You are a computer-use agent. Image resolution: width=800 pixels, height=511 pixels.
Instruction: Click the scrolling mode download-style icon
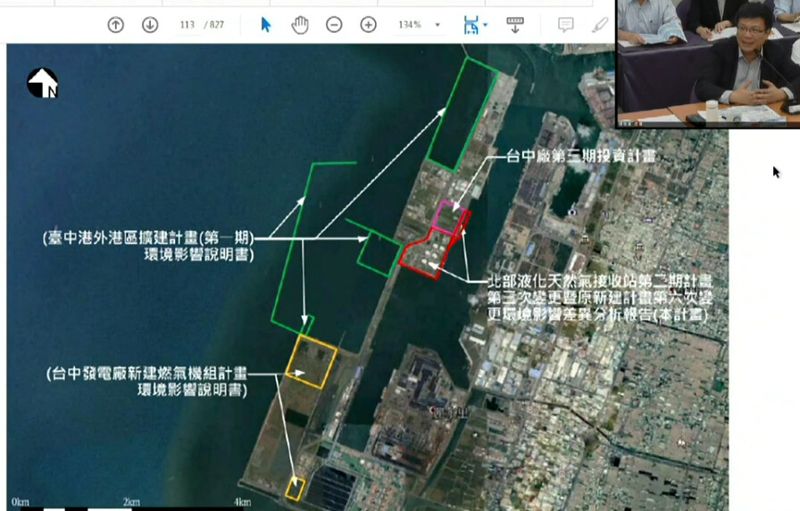tap(515, 24)
